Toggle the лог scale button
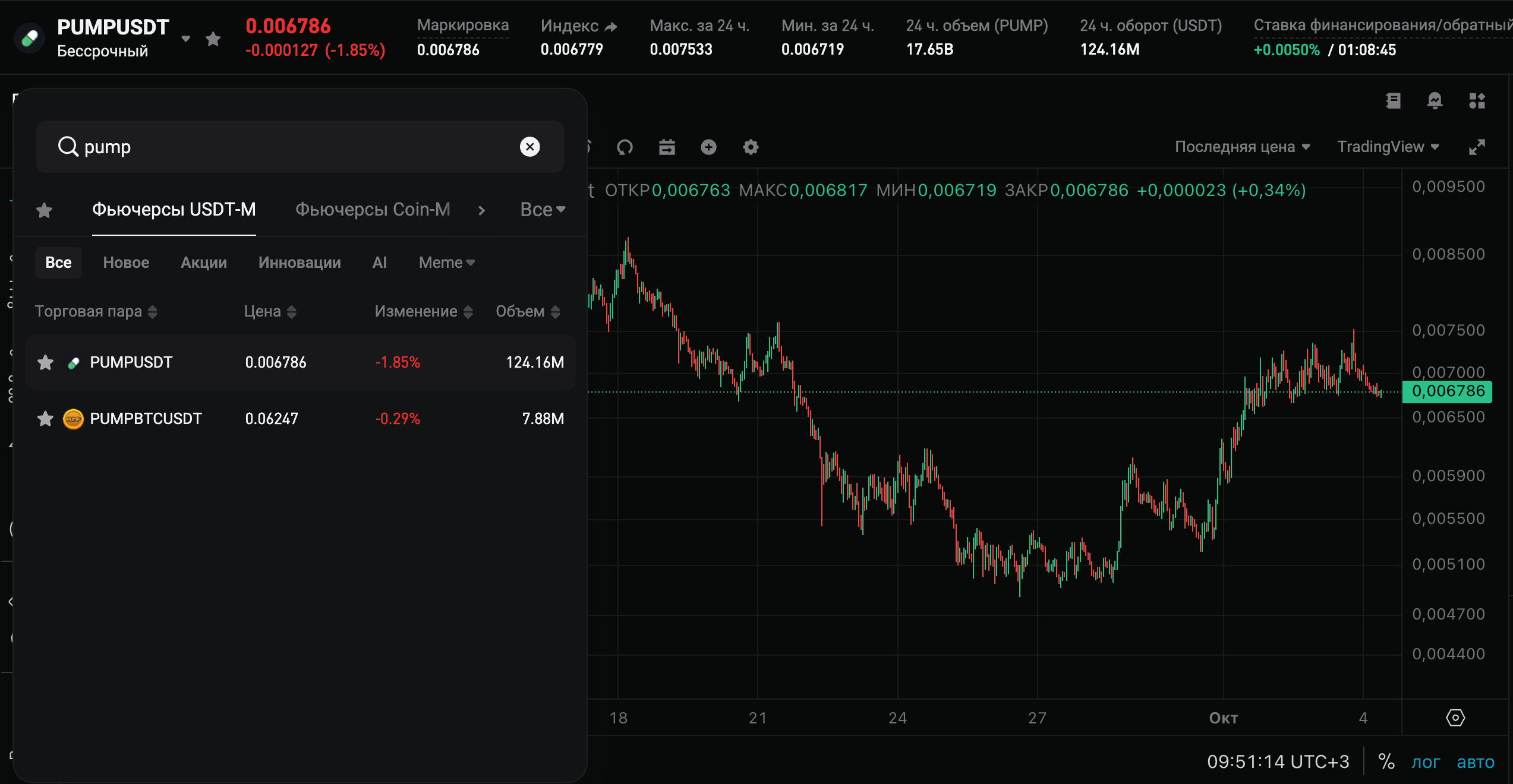 (1426, 762)
